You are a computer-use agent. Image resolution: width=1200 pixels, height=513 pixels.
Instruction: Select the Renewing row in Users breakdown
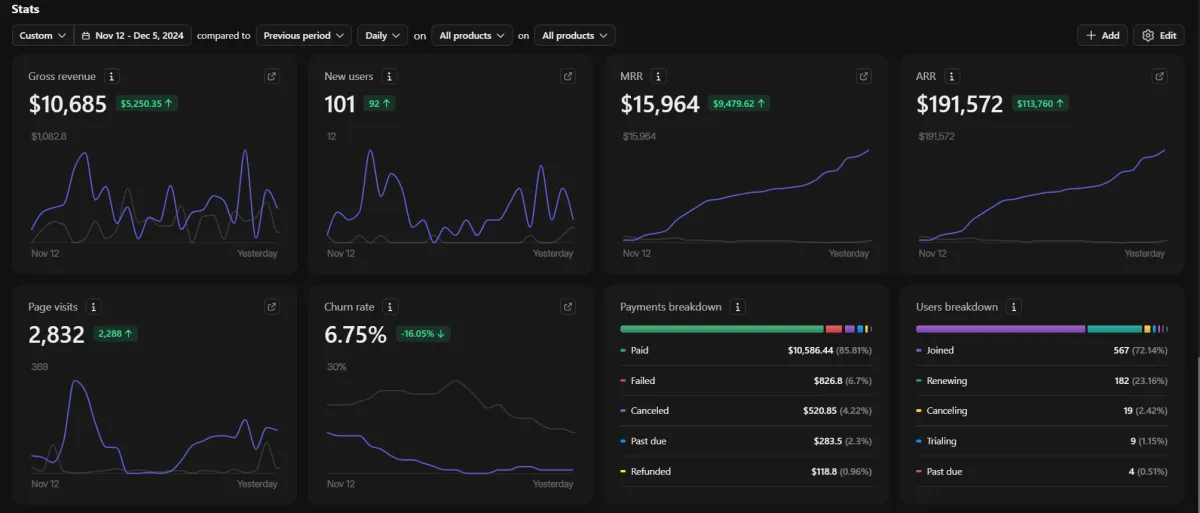(1042, 381)
